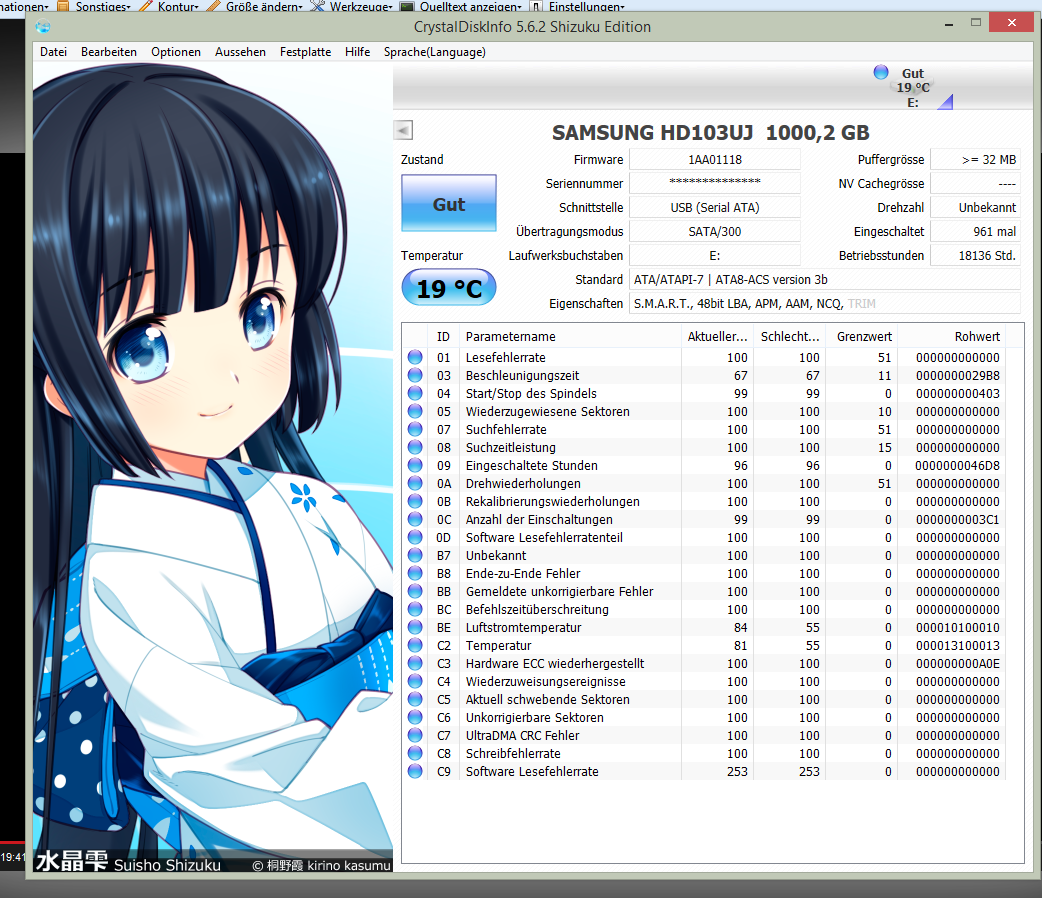Click status icon for Start/Stop des Spindels
The image size is (1042, 898).
(x=415, y=393)
